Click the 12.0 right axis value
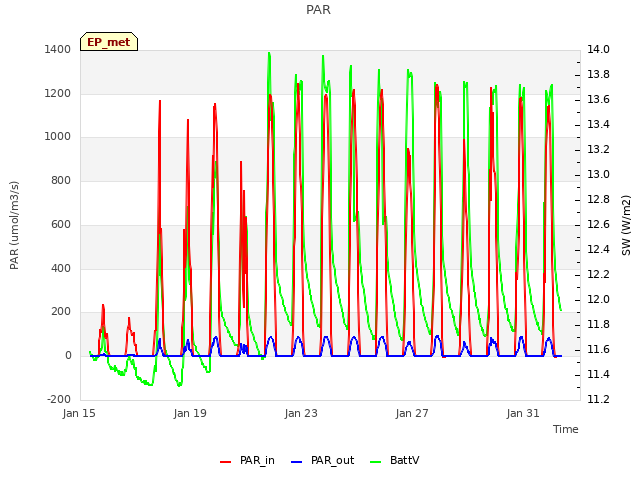Screen dimensions: 640x480 pos(598,299)
